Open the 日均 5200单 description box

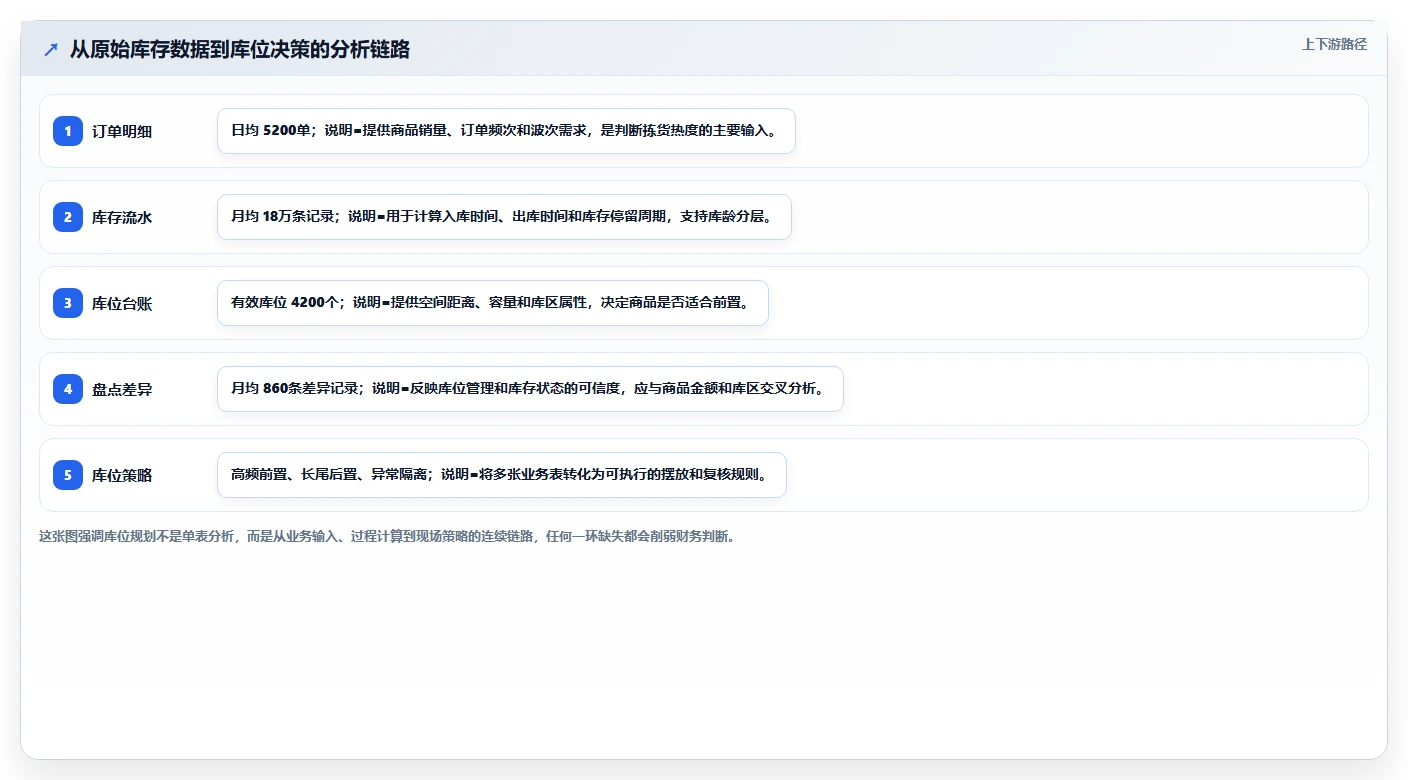pos(506,131)
